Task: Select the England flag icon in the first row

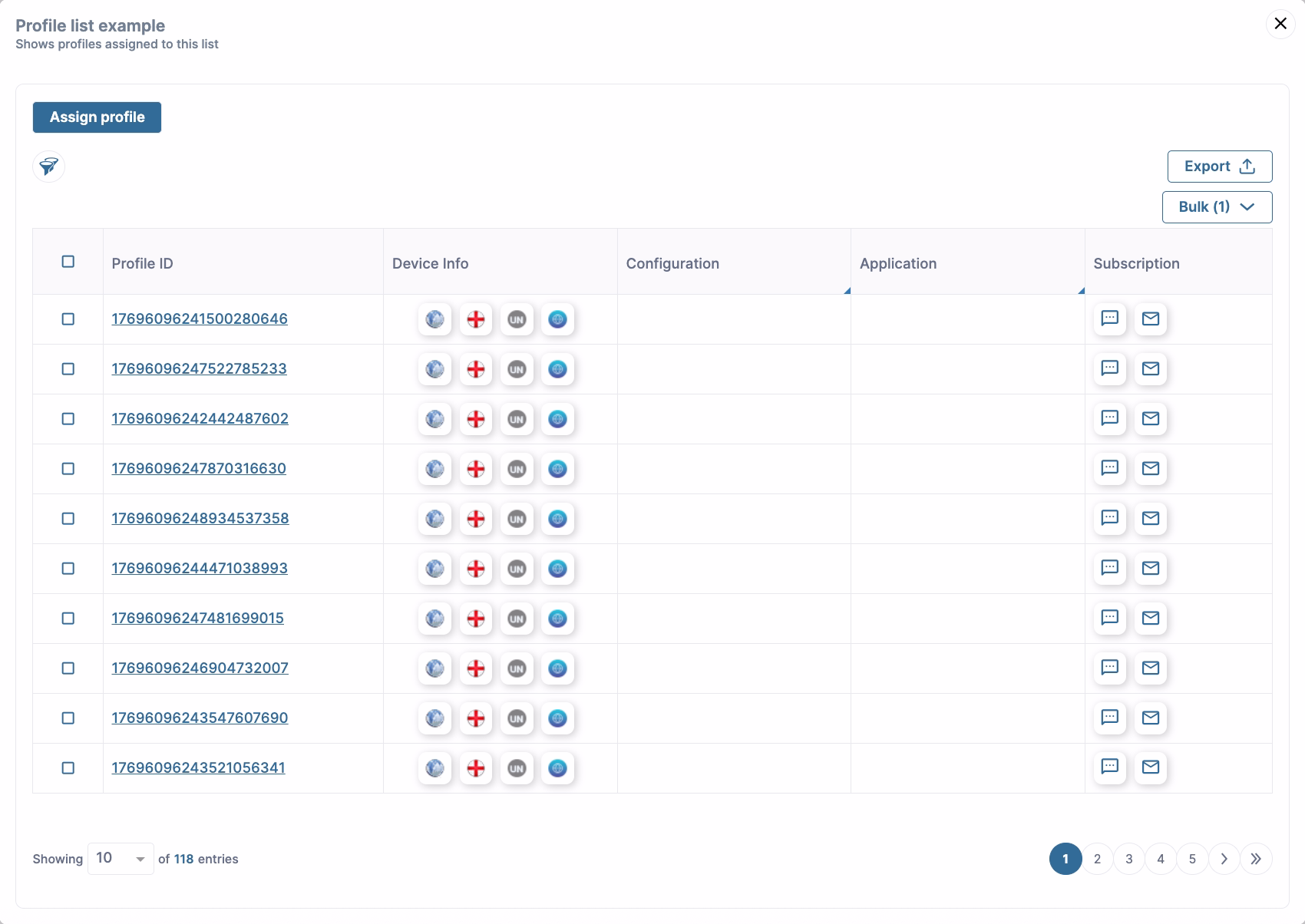Action: click(x=475, y=319)
